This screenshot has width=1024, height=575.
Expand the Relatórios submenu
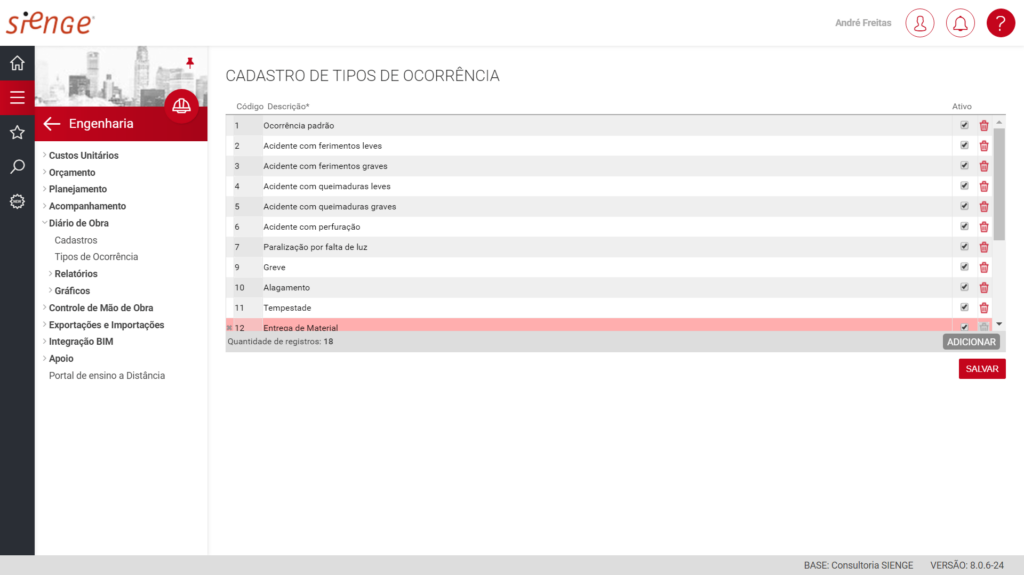pos(76,274)
